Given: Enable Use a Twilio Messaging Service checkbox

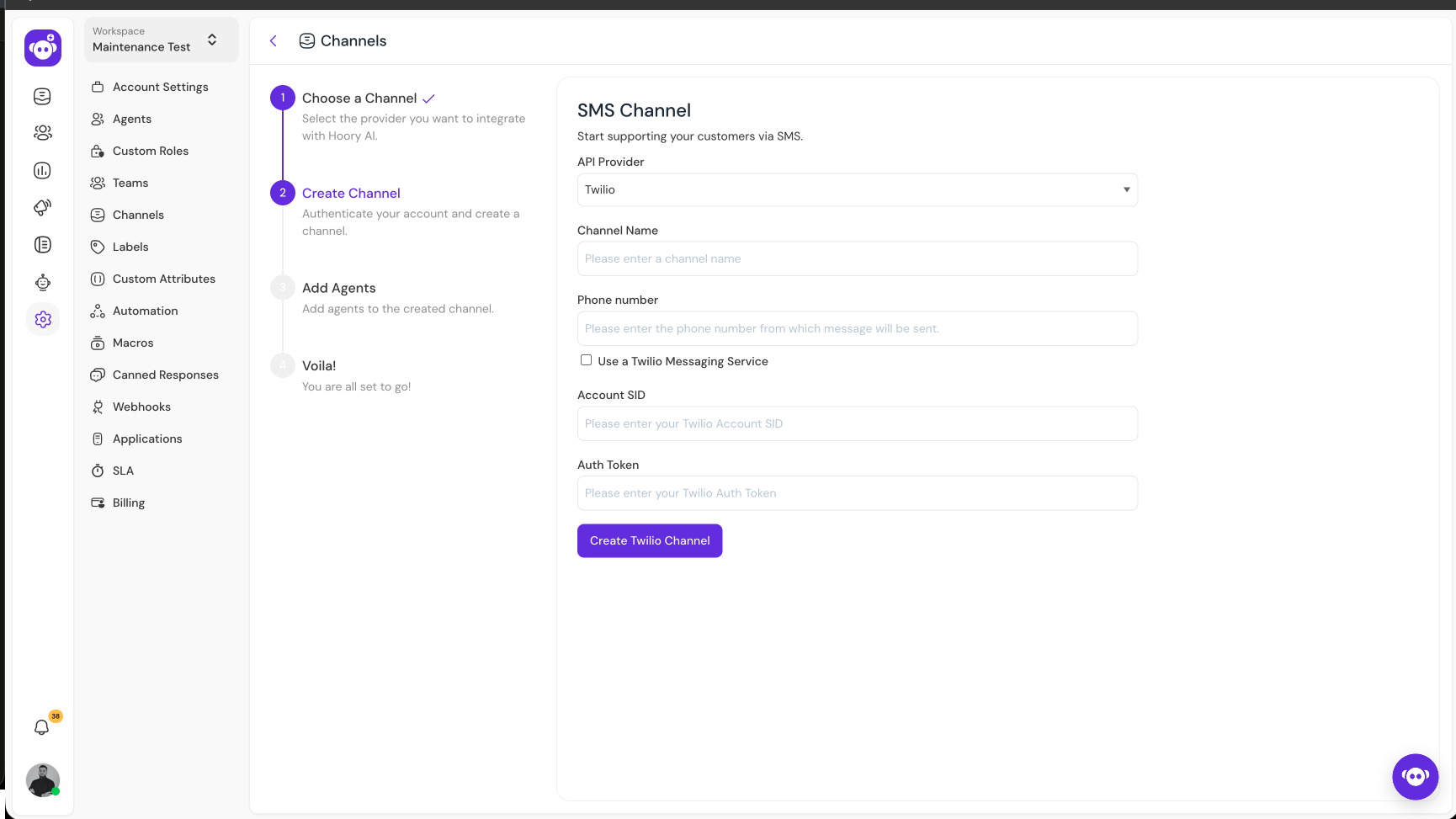Looking at the screenshot, I should point(586,360).
